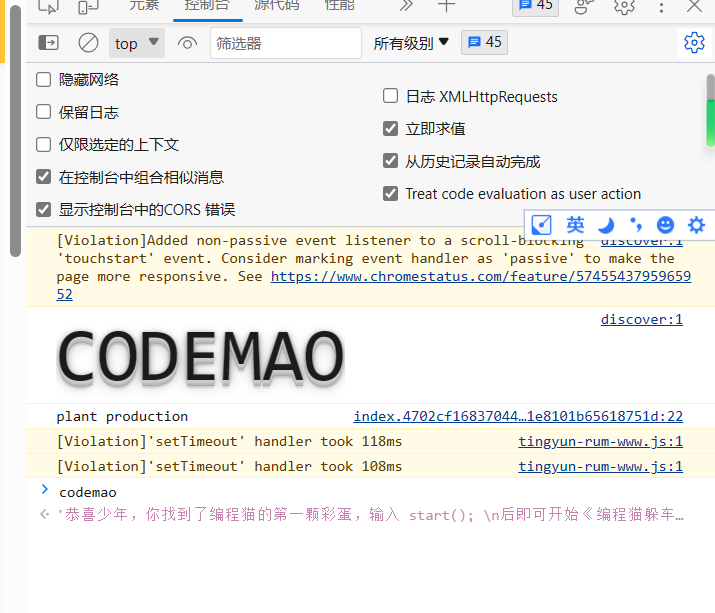Open the DevTools settings gear in top bar
Image resolution: width=715 pixels, height=613 pixels.
[x=624, y=6]
